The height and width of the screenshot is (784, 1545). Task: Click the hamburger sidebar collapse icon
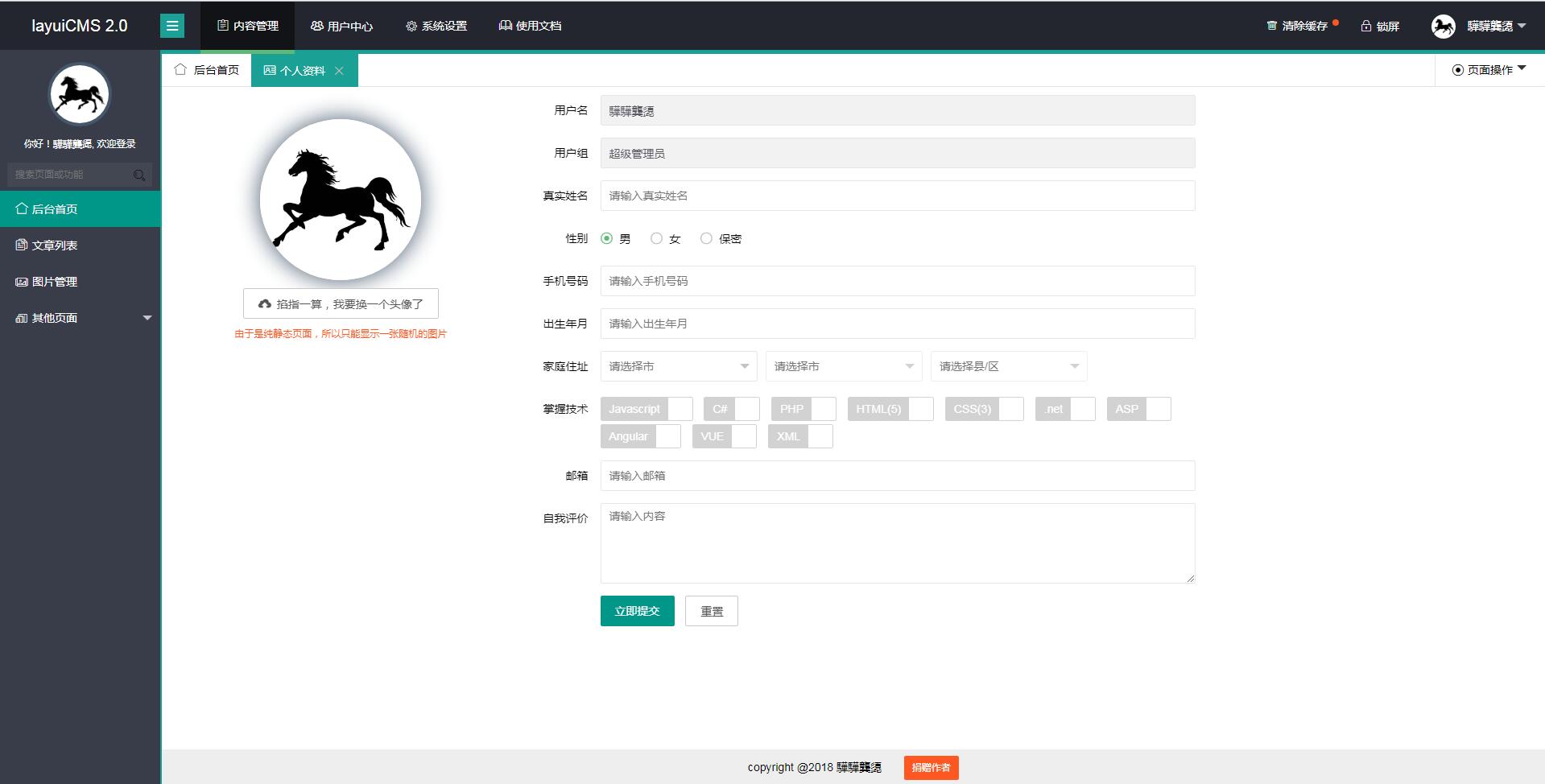tap(171, 26)
